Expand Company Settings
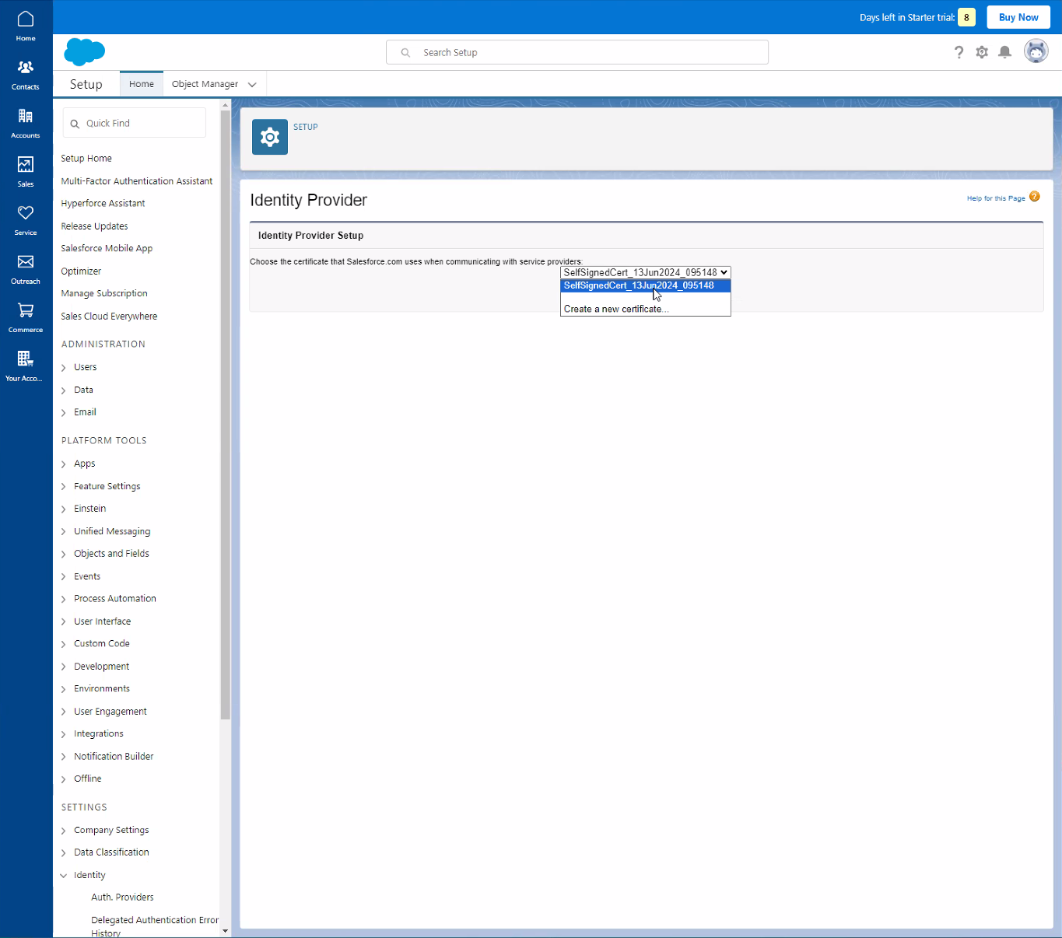 [x=64, y=830]
